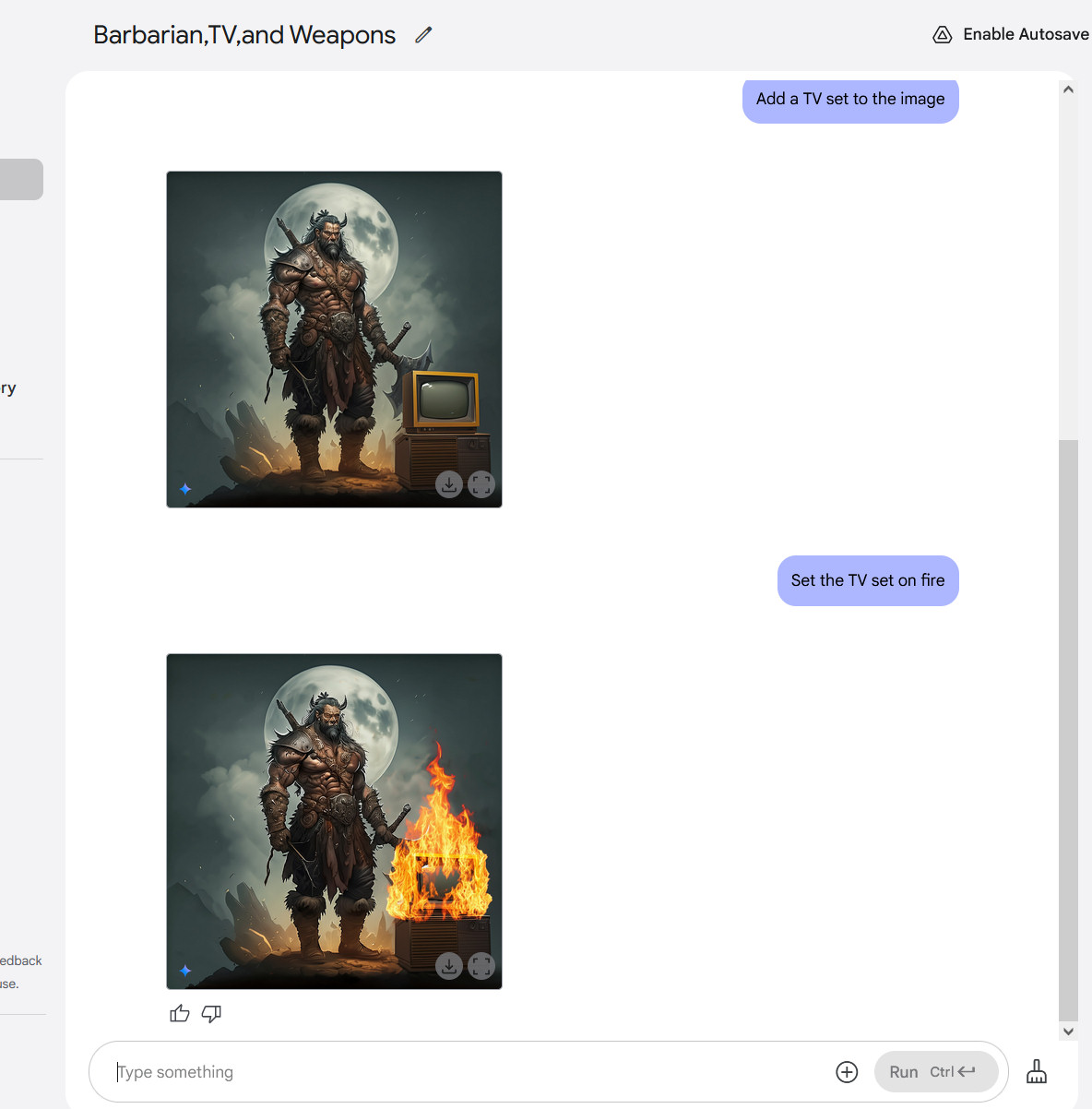The image size is (1092, 1109).
Task: Expand the intact TV image to fullscreen
Action: (481, 484)
